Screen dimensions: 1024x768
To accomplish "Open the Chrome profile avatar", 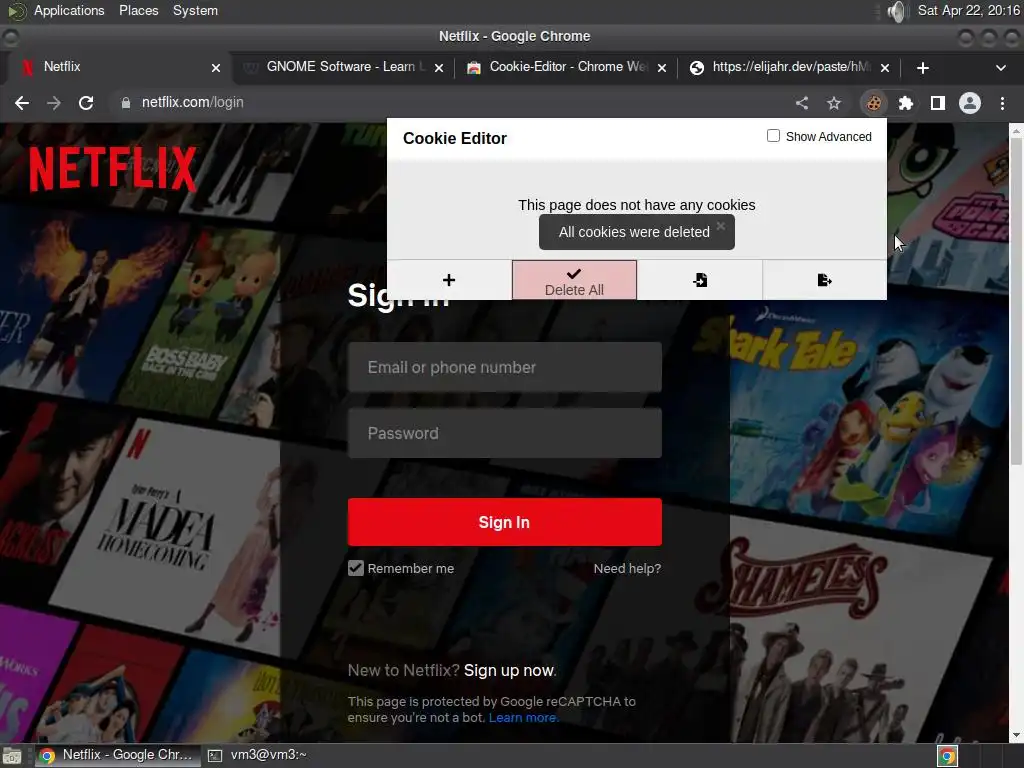I will click(970, 103).
